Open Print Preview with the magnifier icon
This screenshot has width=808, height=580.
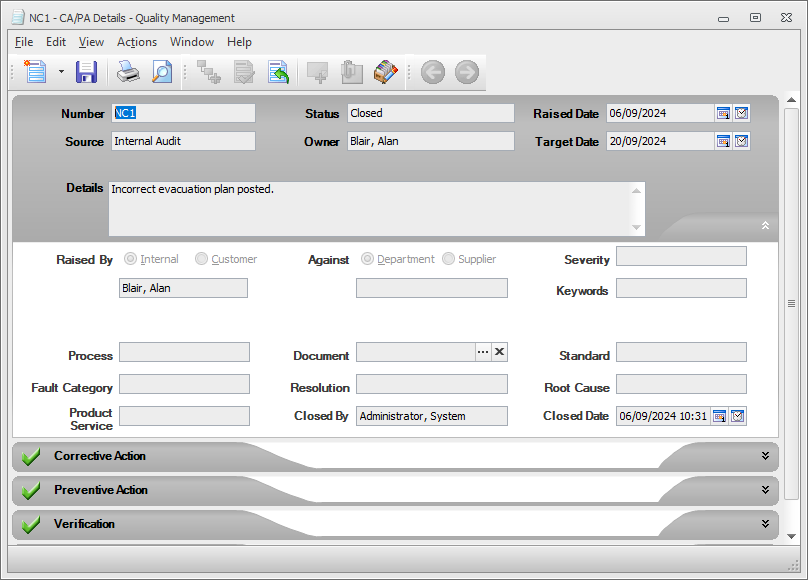162,72
